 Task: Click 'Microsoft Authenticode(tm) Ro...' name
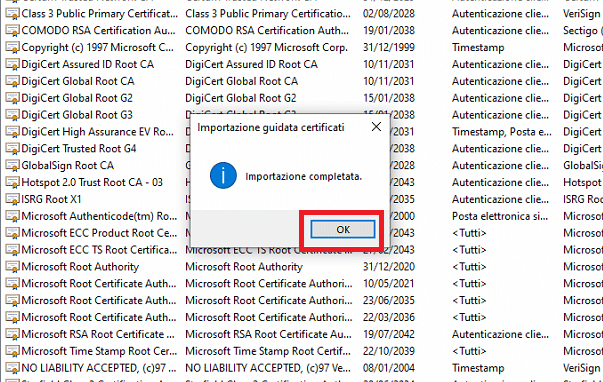[99, 216]
